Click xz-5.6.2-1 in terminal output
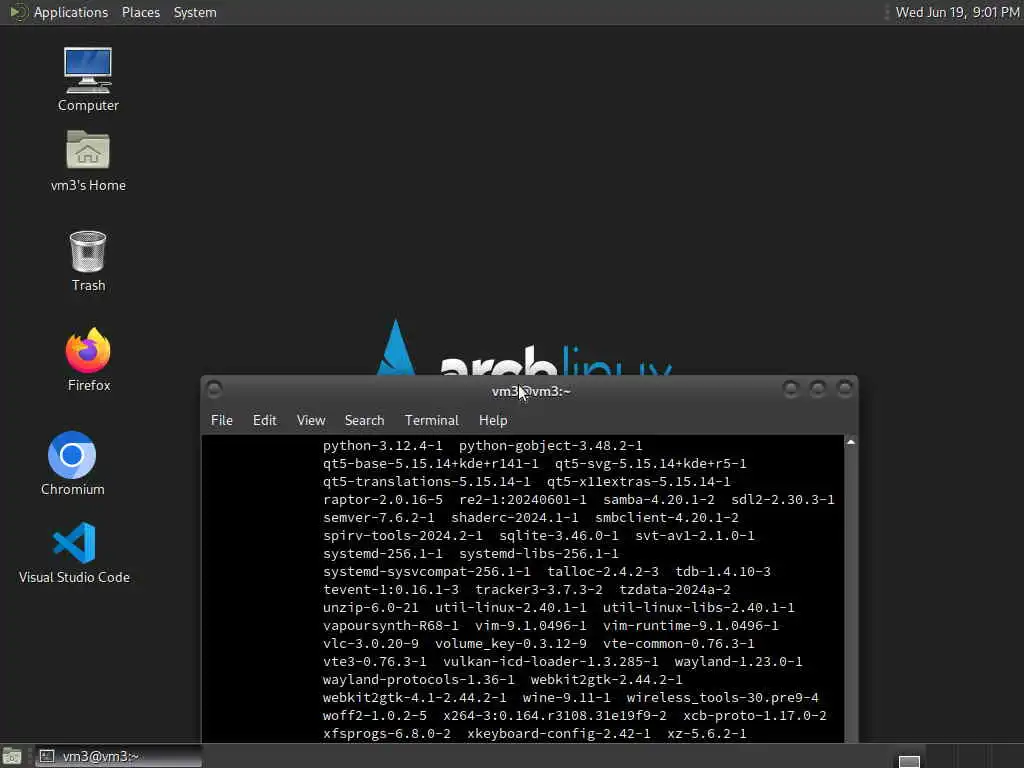Viewport: 1024px width, 768px height. click(707, 733)
